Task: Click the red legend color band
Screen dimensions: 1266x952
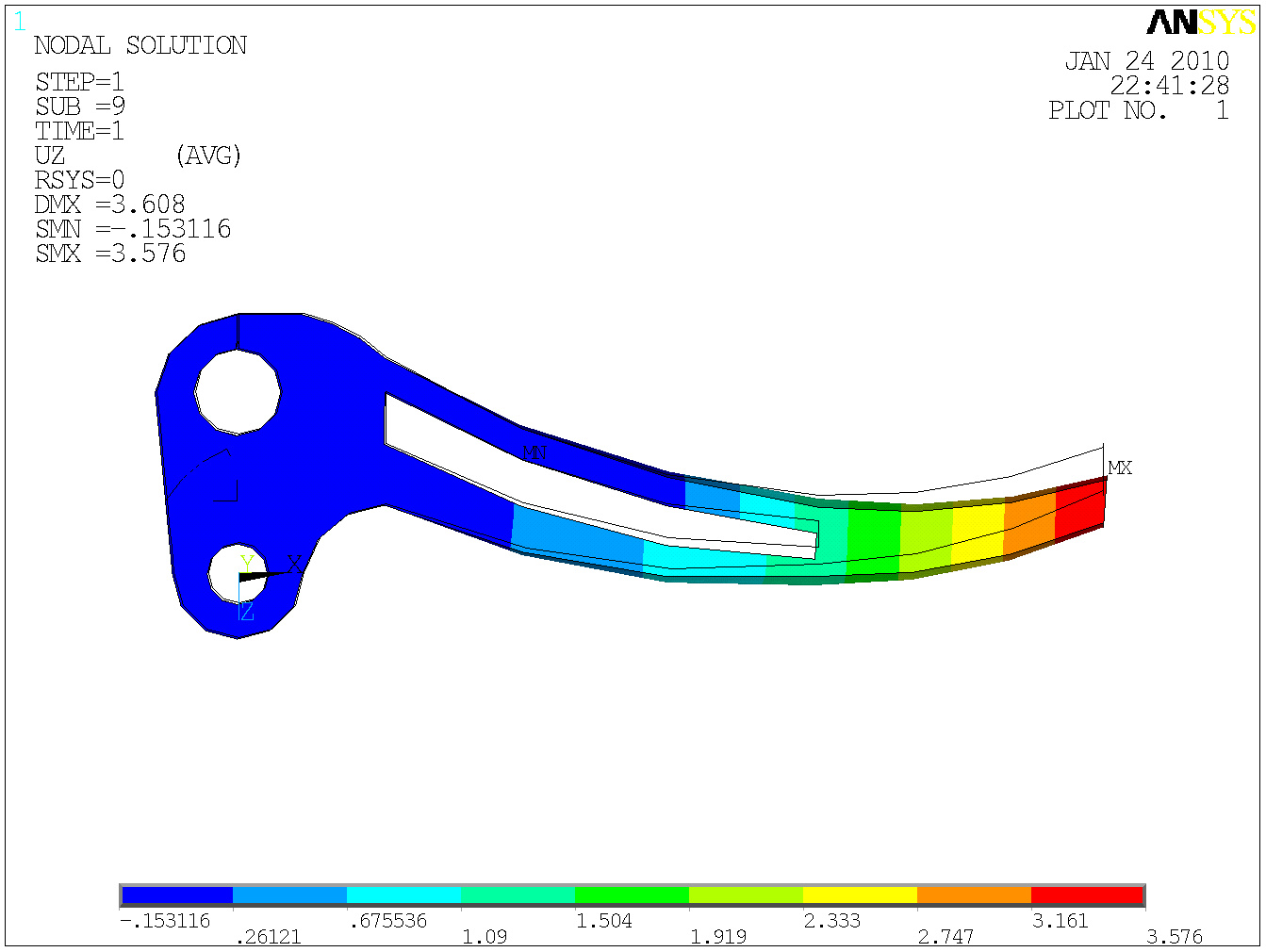Action: 1087,895
